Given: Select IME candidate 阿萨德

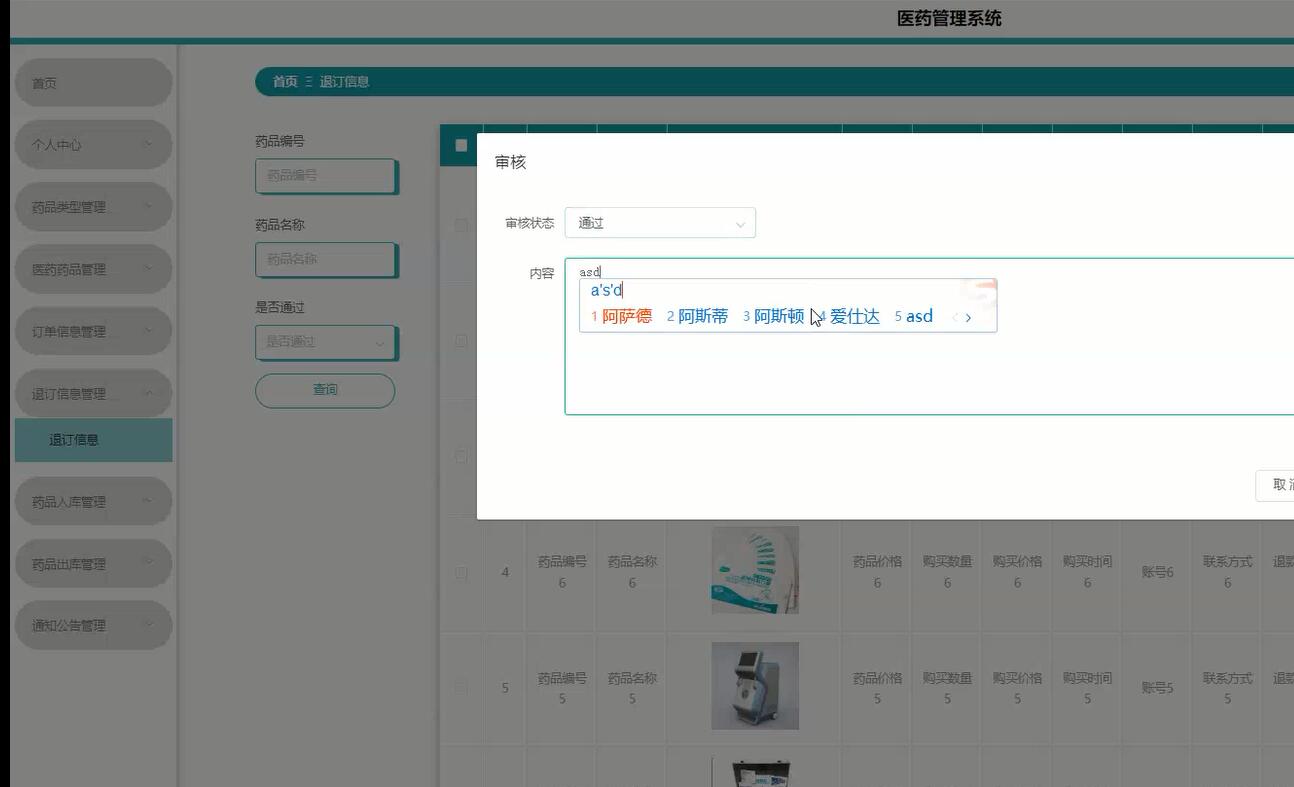Looking at the screenshot, I should pos(627,315).
